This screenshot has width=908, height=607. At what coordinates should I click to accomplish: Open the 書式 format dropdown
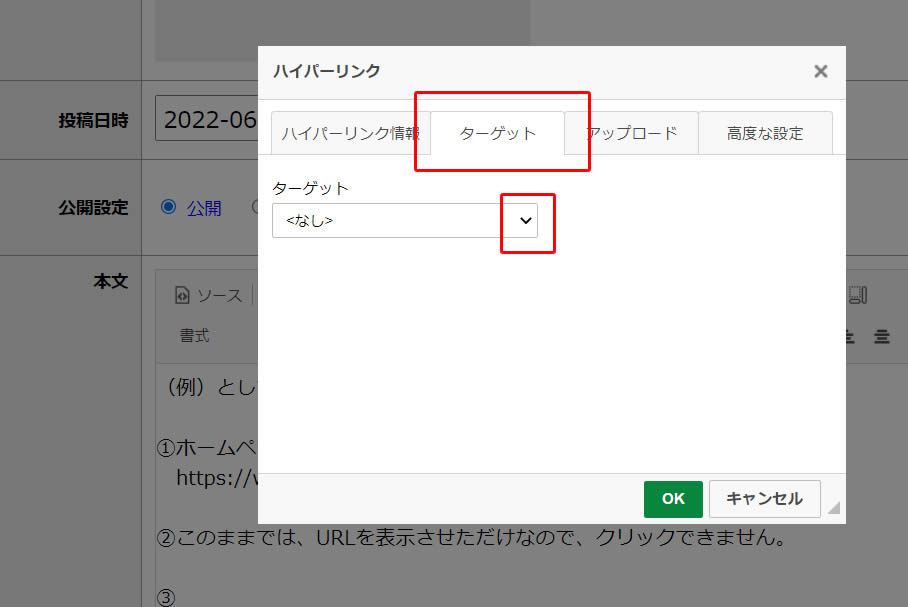pos(195,336)
